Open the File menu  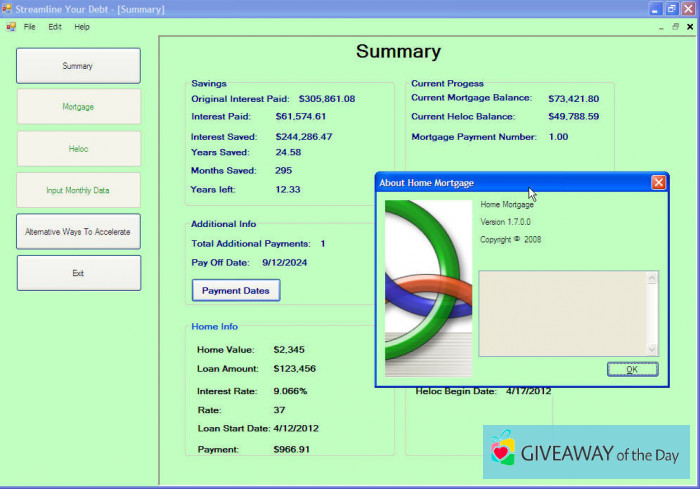click(29, 27)
